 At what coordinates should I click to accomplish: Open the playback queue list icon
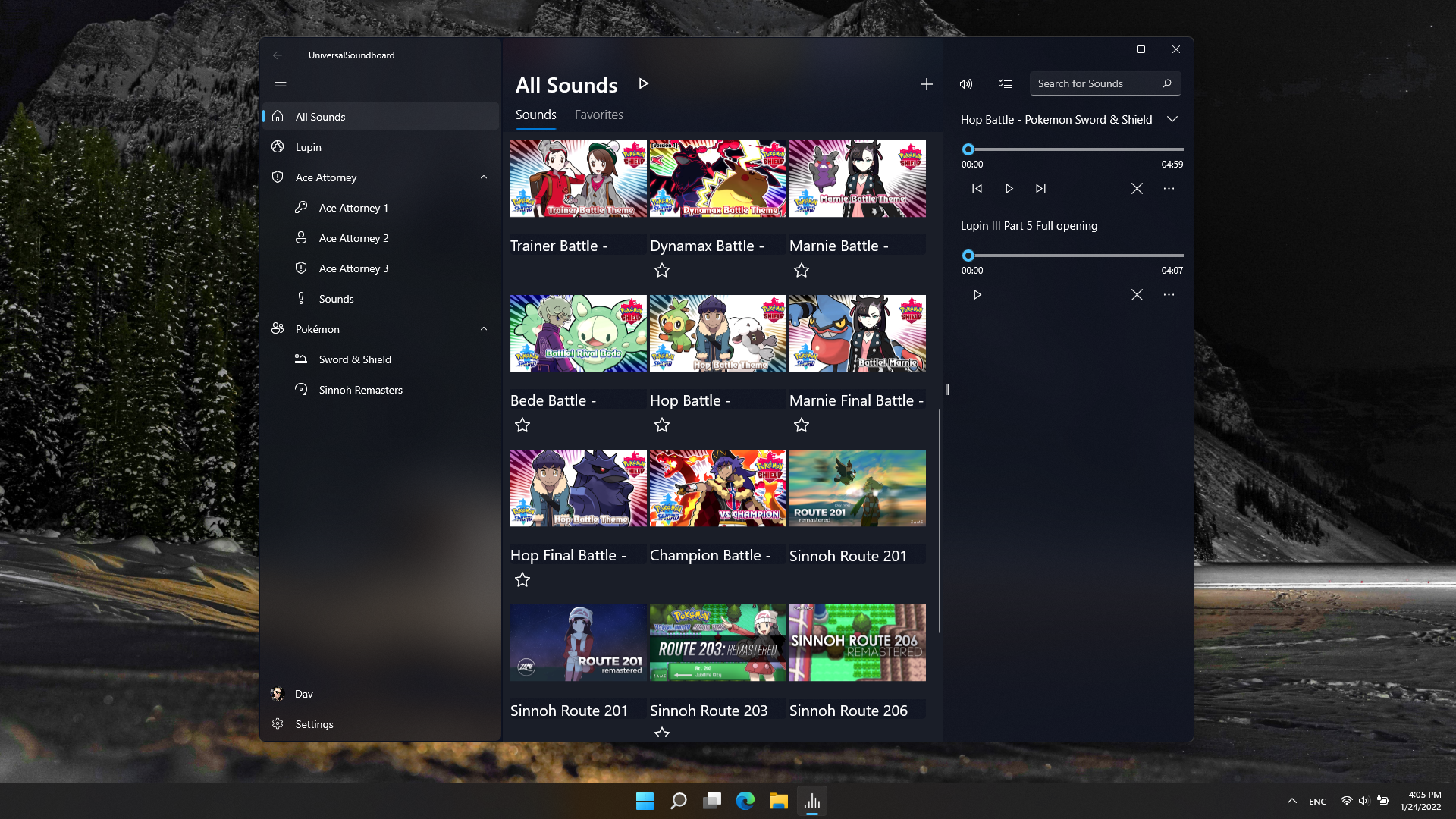1005,83
